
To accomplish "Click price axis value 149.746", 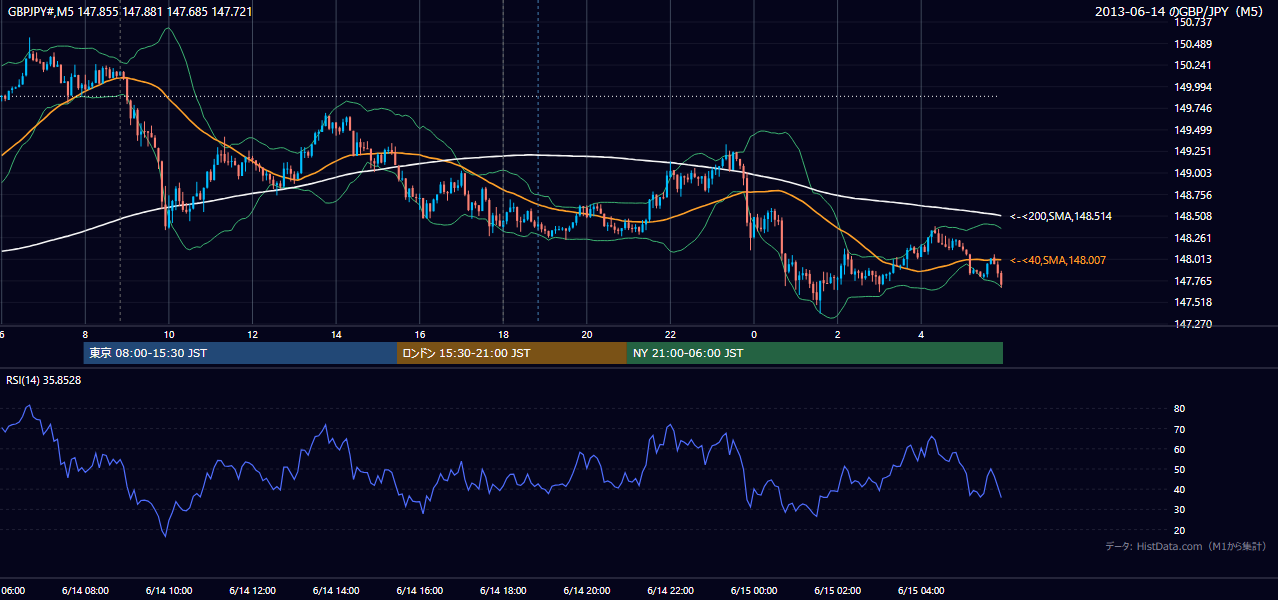I will point(1193,108).
